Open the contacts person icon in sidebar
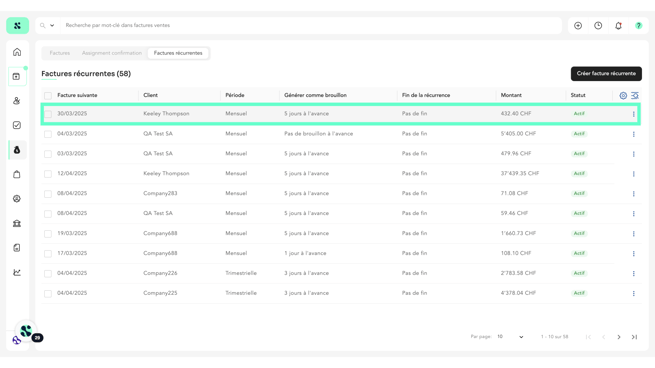Screen dimensions: 655x368 click(x=17, y=101)
